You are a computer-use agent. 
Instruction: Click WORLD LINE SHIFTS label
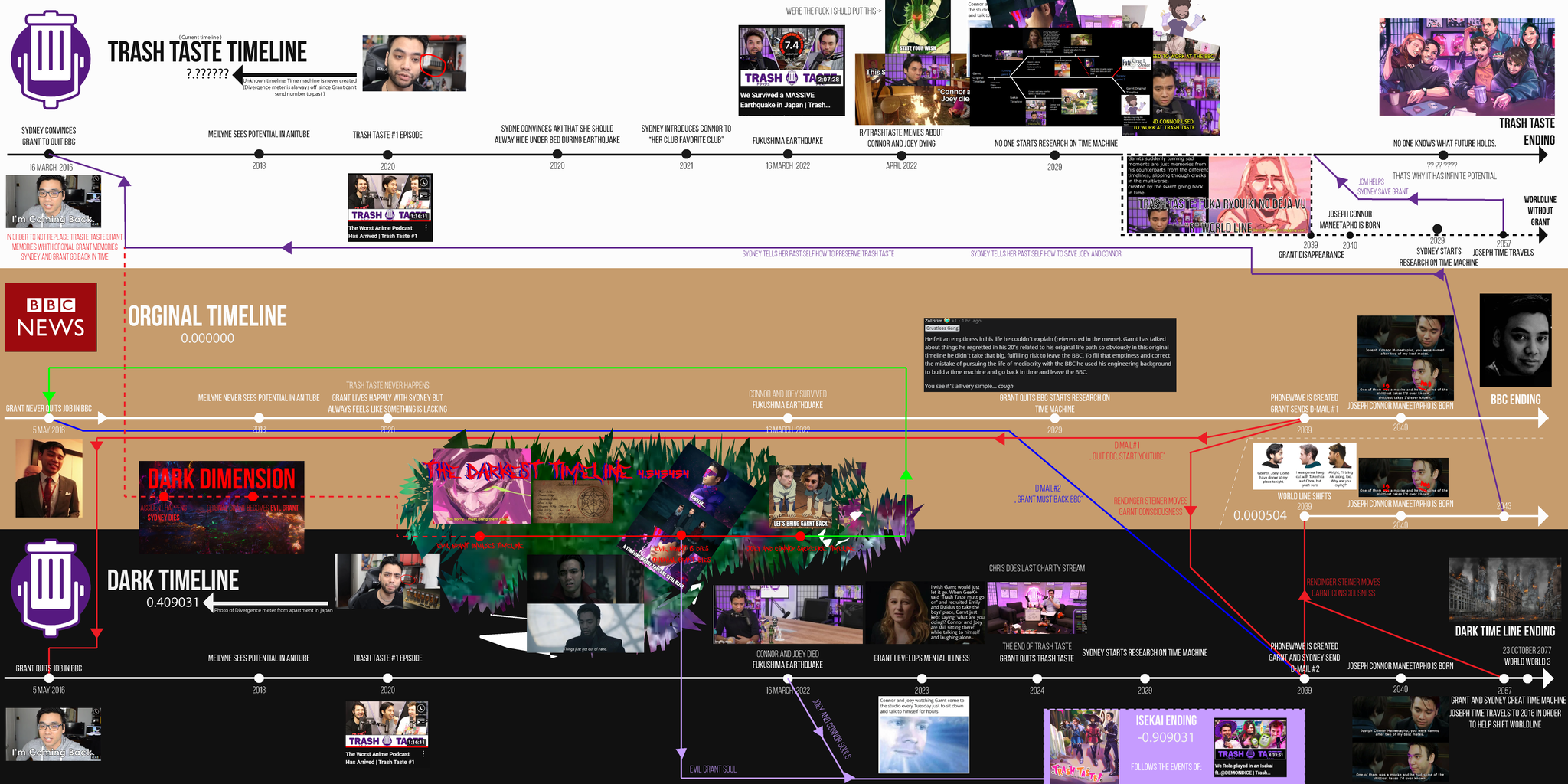pyautogui.click(x=1304, y=497)
